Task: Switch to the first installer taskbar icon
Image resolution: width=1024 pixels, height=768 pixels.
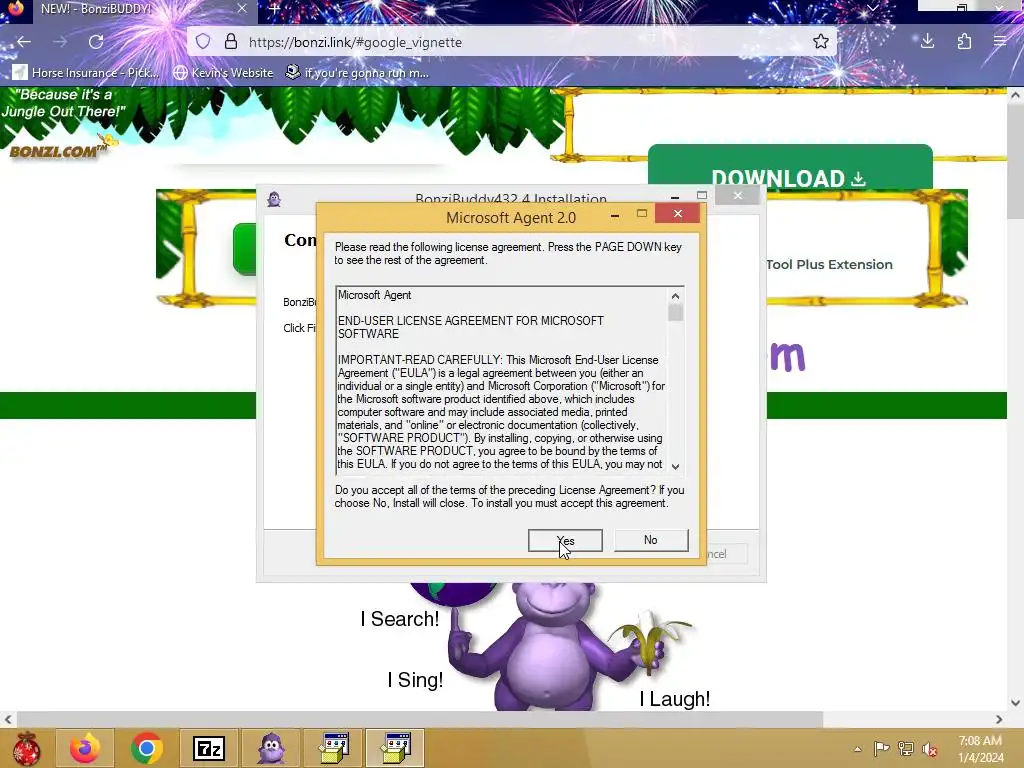Action: [x=334, y=748]
